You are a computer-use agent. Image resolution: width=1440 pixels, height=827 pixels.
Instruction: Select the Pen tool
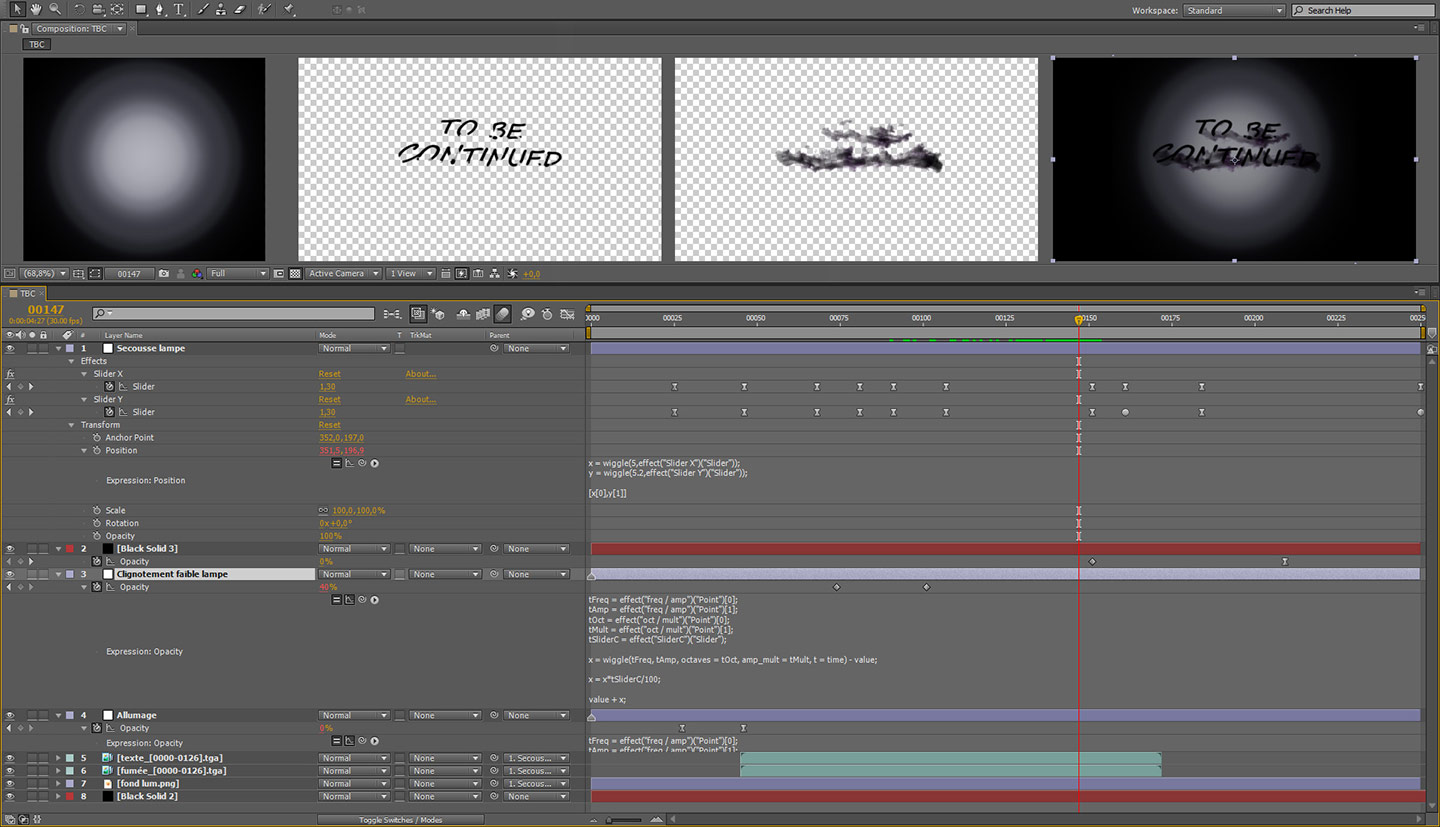(x=161, y=9)
